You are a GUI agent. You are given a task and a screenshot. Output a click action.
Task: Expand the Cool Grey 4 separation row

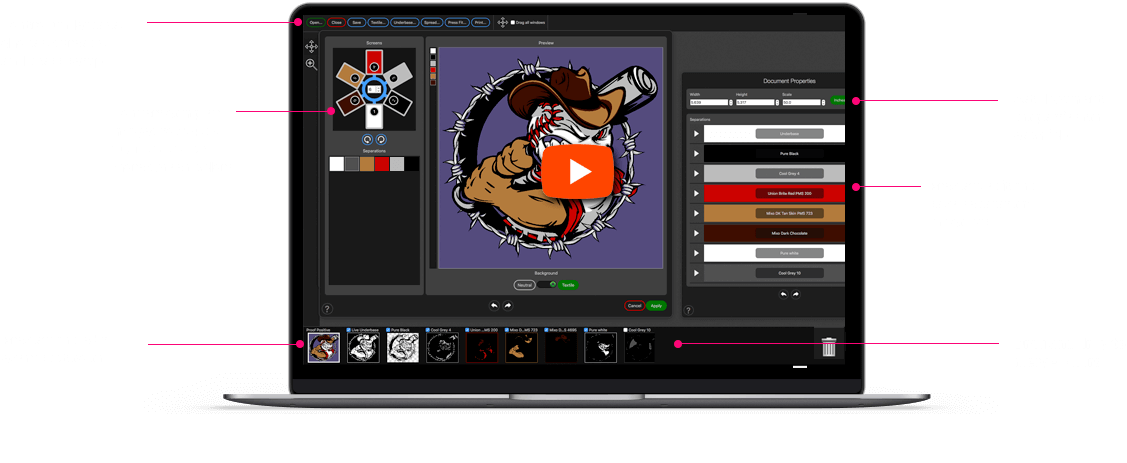click(696, 173)
